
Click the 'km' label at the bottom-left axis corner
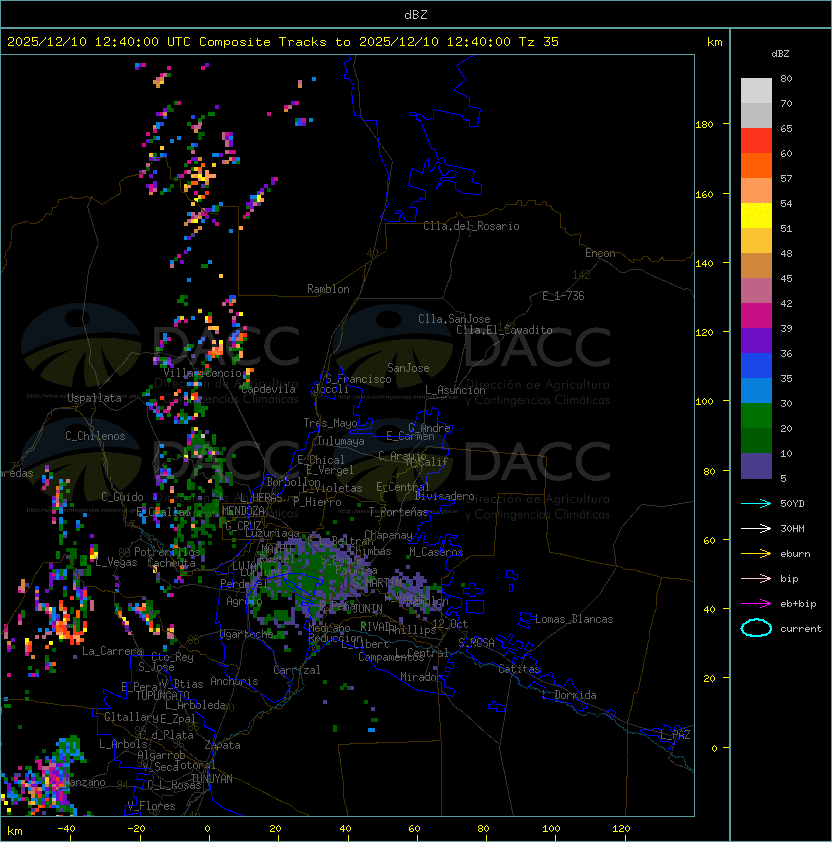15,831
